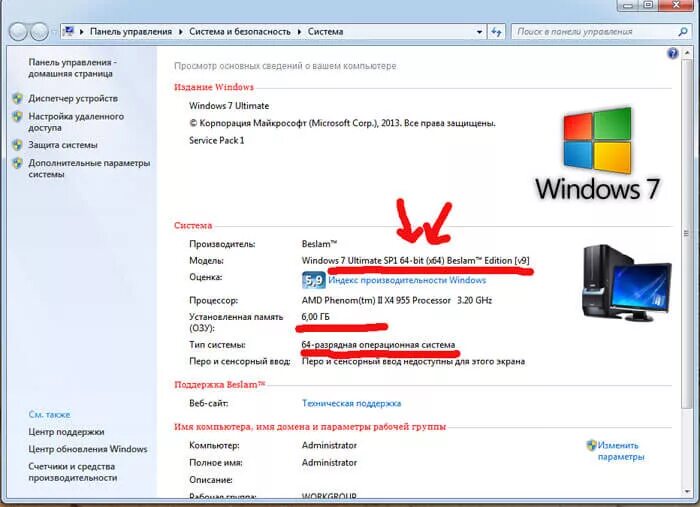Click Перо и сенсорный ввод недоступны text
The height and width of the screenshot is (507, 700).
point(413,362)
